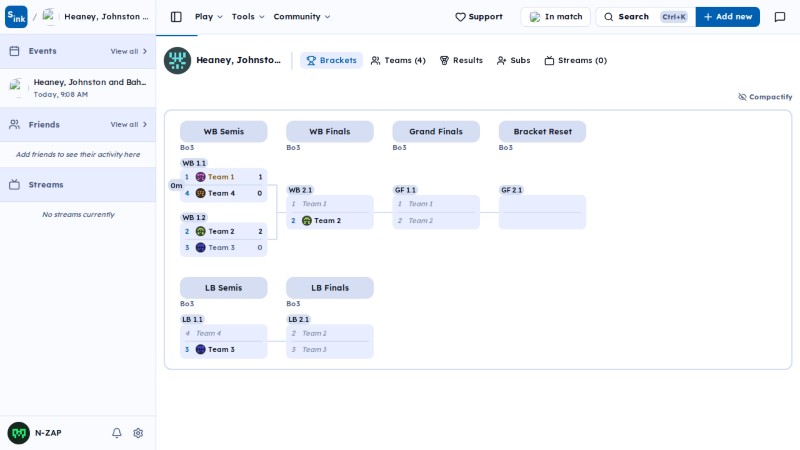
Task: Click Team 3 avatar in WB 1.2
Action: coord(201,247)
